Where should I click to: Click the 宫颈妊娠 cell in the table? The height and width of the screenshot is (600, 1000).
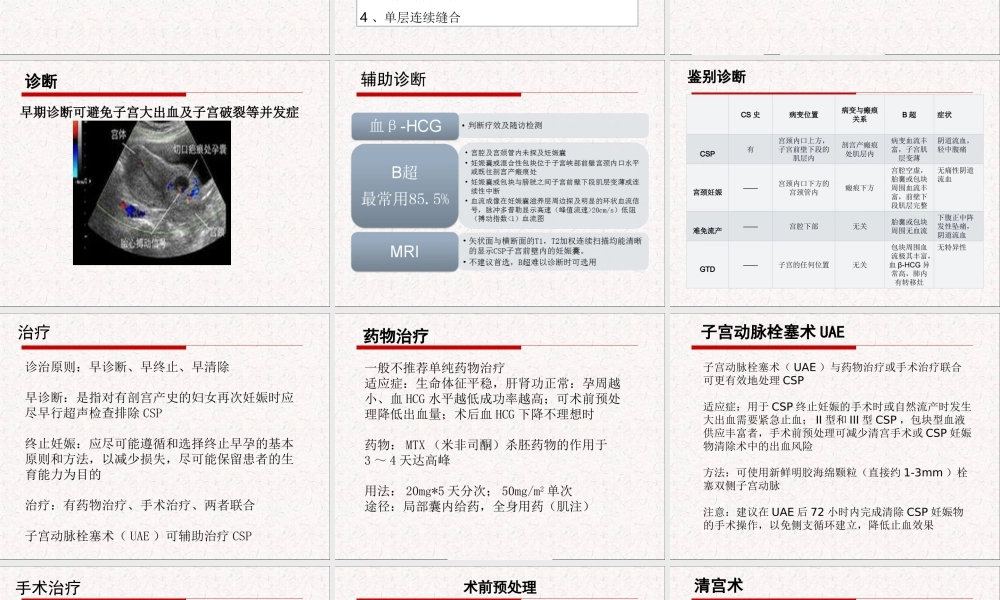[705, 194]
